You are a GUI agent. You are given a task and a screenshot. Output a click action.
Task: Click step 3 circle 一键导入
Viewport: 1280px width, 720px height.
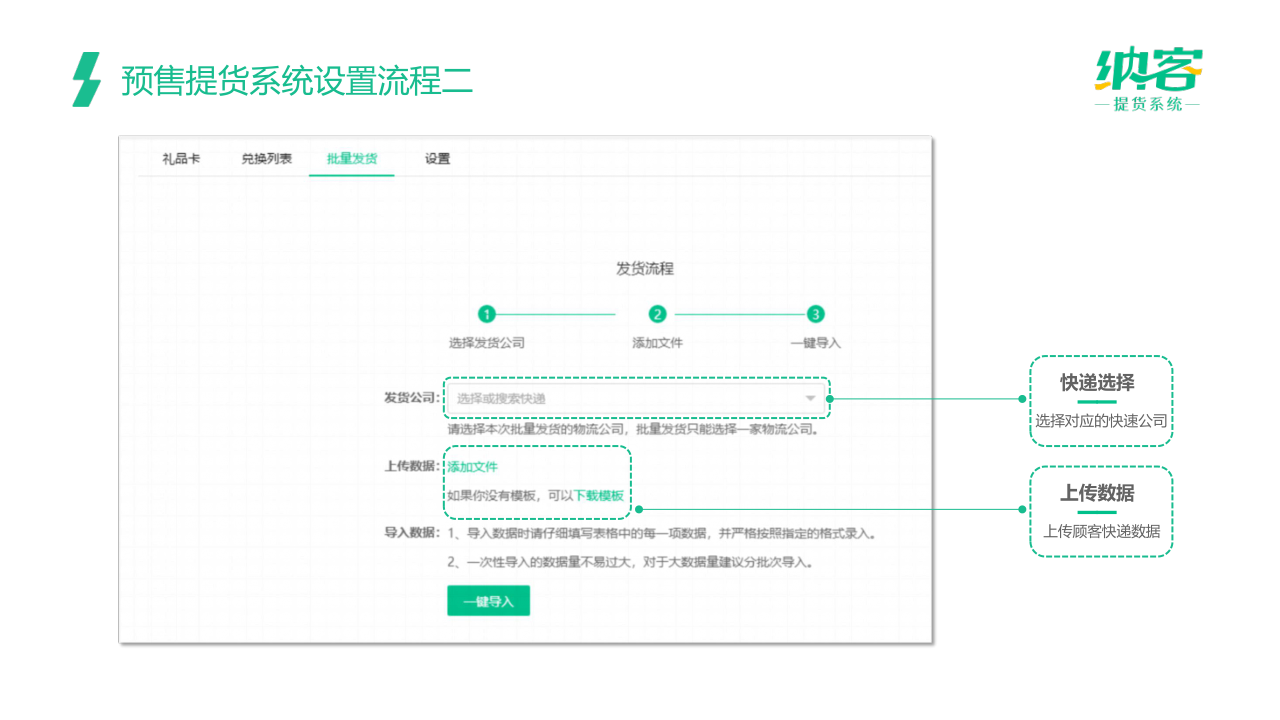pyautogui.click(x=816, y=314)
